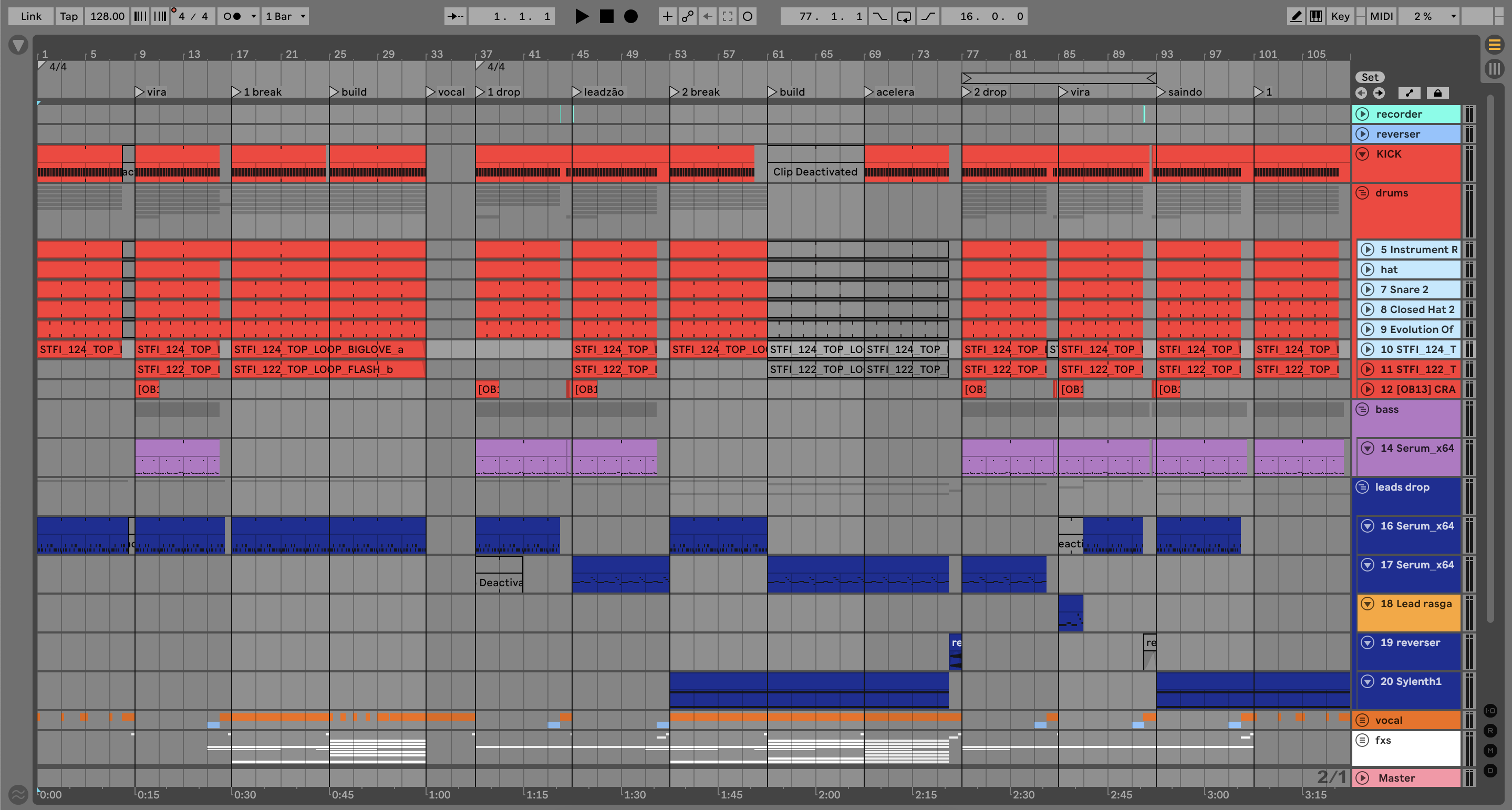The width and height of the screenshot is (1512, 810).
Task: Toggle Draw Mode pencil icon
Action: coord(1296,16)
